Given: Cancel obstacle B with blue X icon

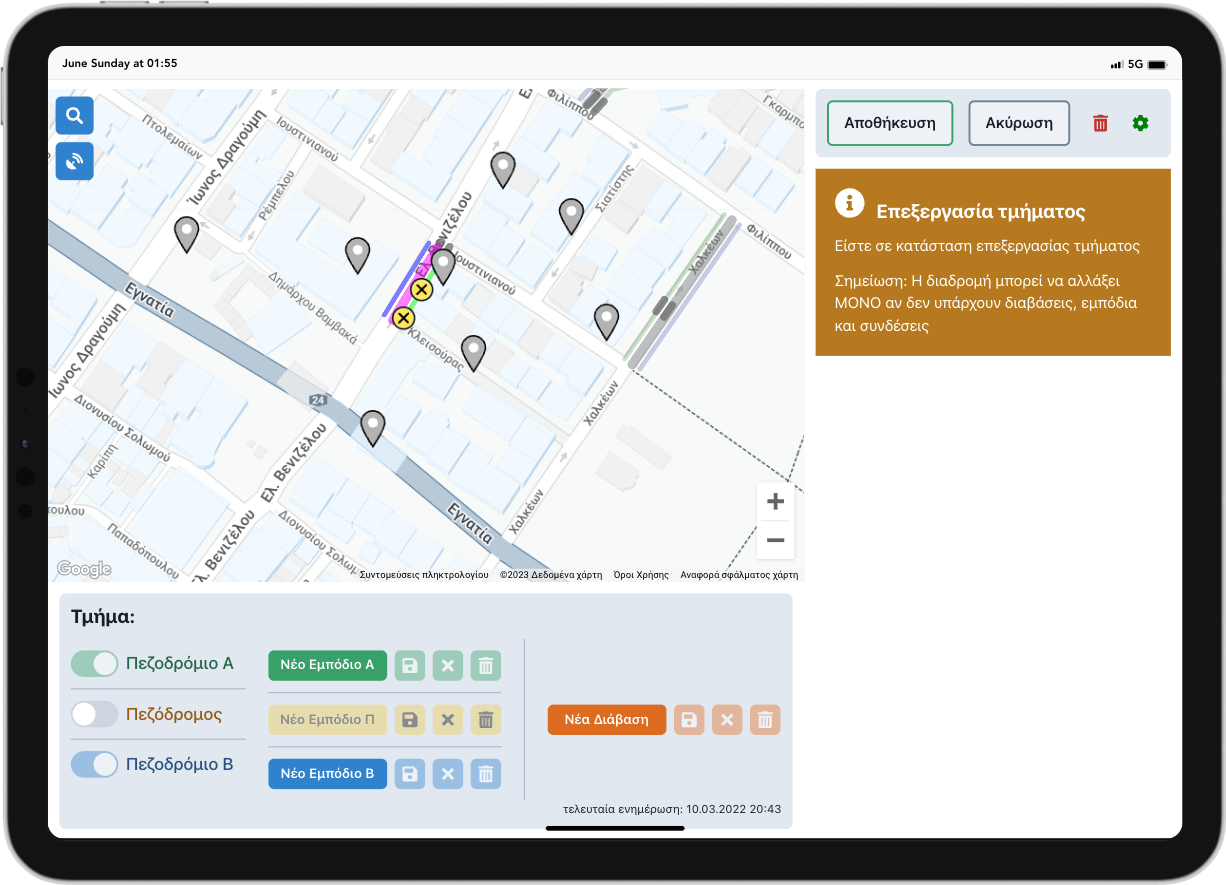Looking at the screenshot, I should point(448,773).
